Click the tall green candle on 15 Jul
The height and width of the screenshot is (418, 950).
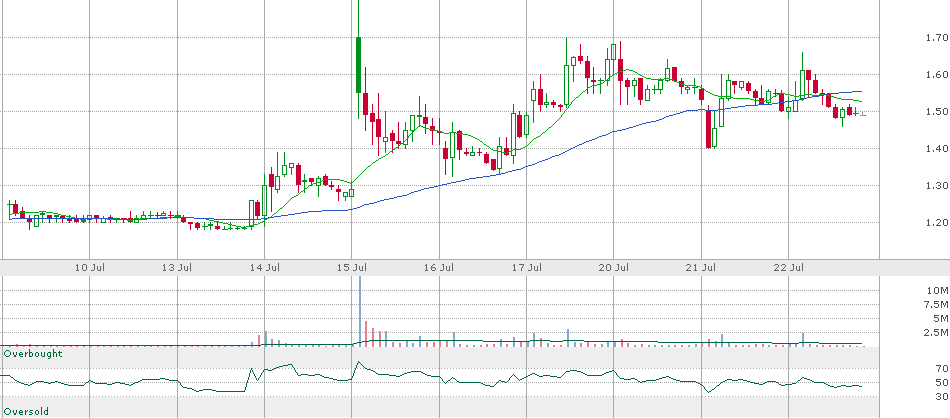[359, 65]
